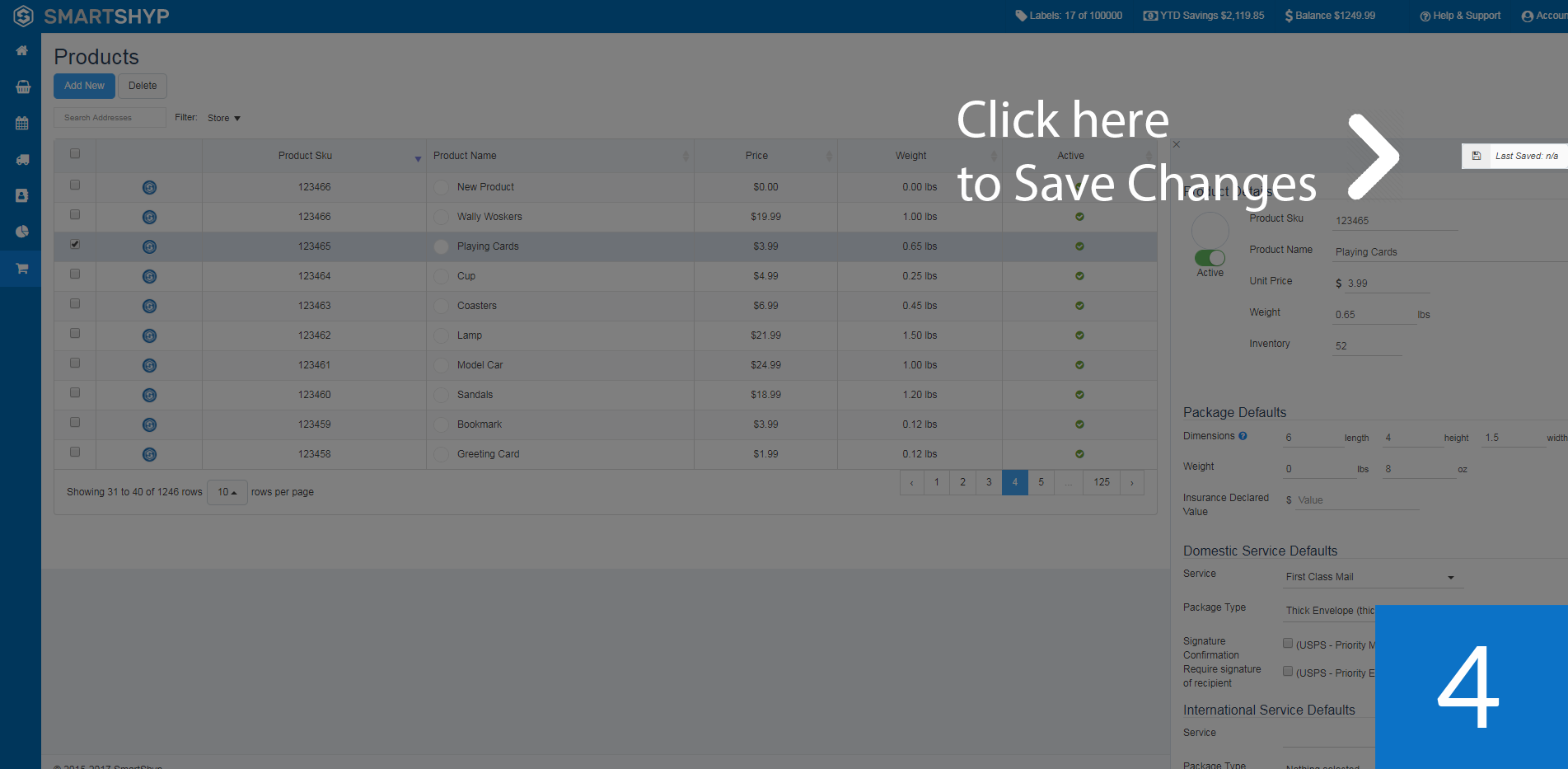Click the blue icon in Sandals row

(x=149, y=395)
